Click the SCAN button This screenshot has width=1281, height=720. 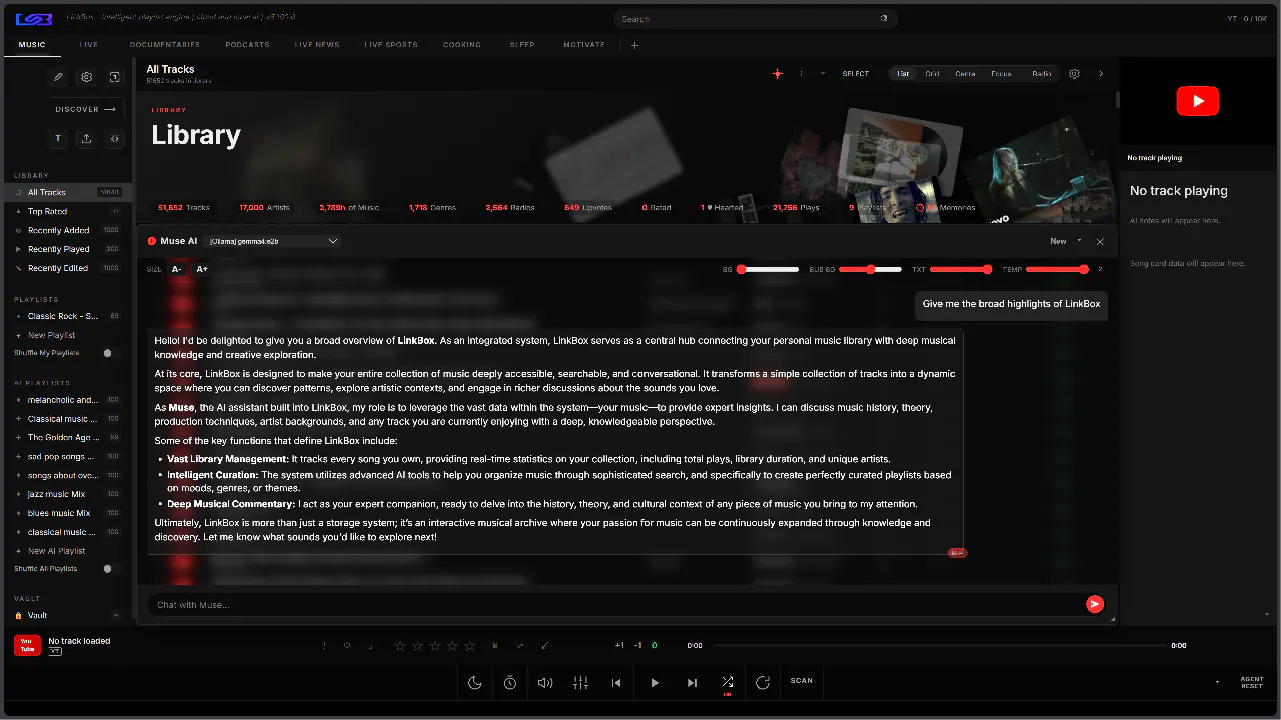click(x=802, y=681)
